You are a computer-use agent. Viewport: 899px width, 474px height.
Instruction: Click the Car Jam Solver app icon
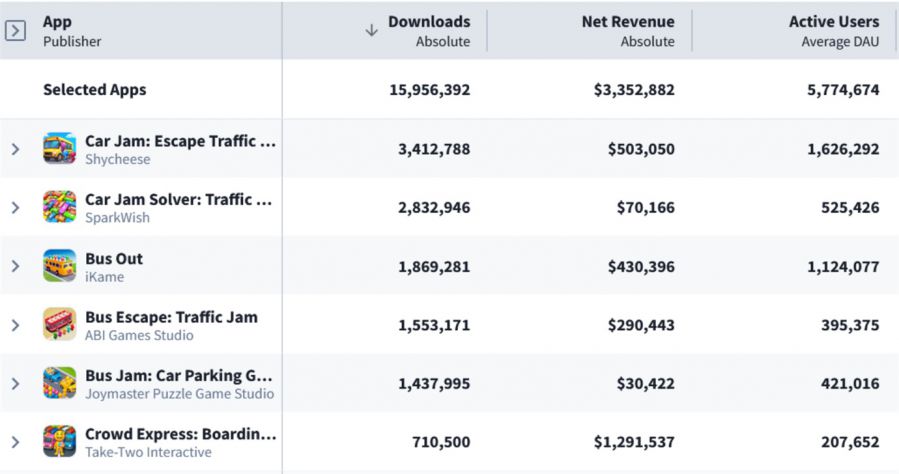click(x=60, y=207)
